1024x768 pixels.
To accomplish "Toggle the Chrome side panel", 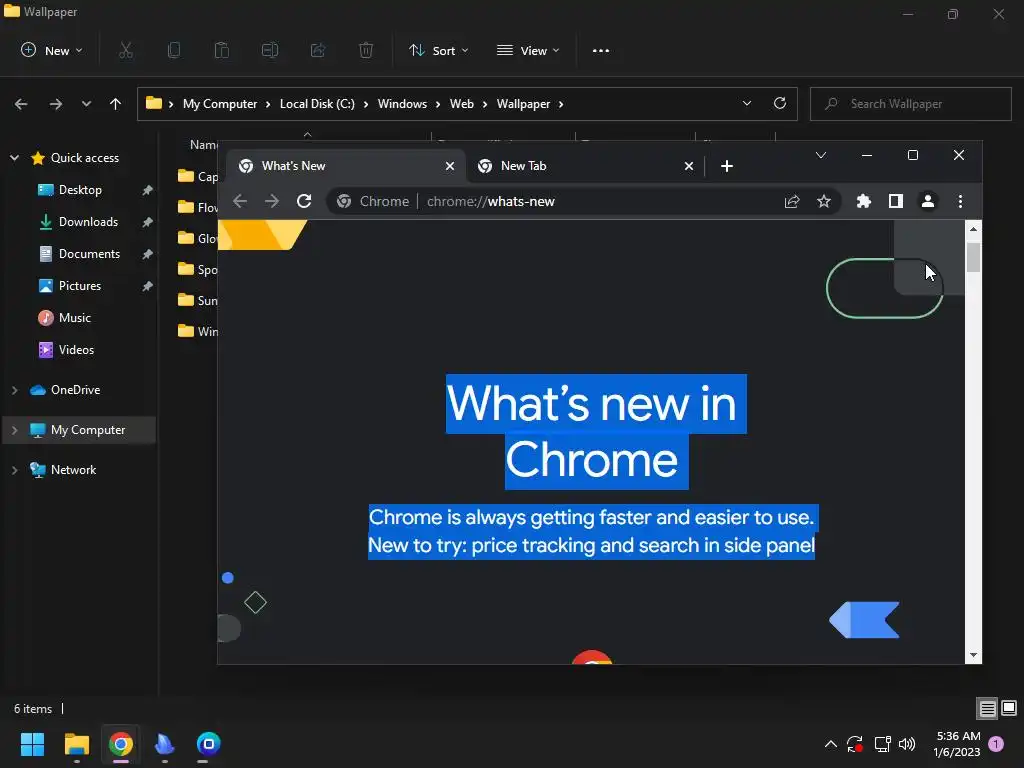I will 896,201.
